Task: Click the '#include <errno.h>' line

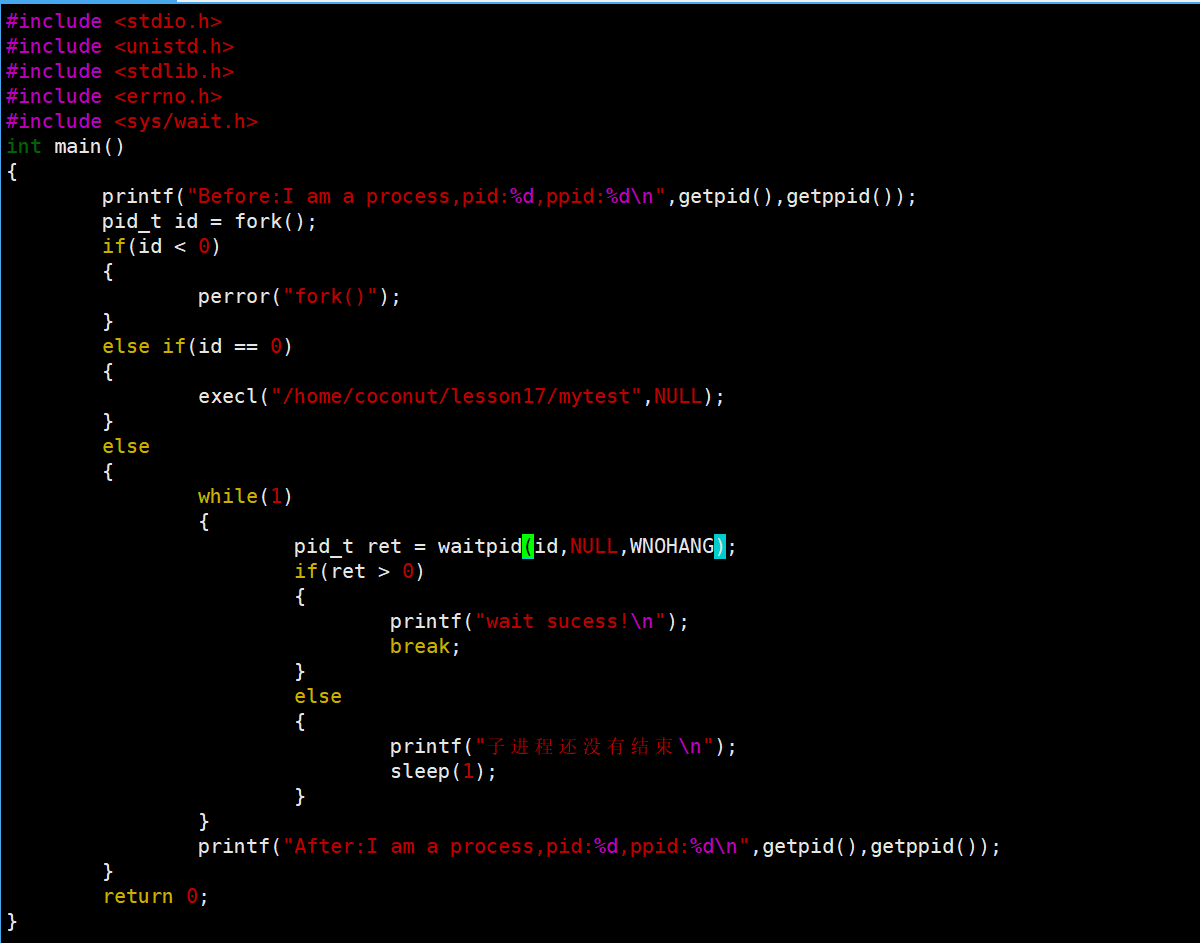Action: pyautogui.click(x=114, y=96)
